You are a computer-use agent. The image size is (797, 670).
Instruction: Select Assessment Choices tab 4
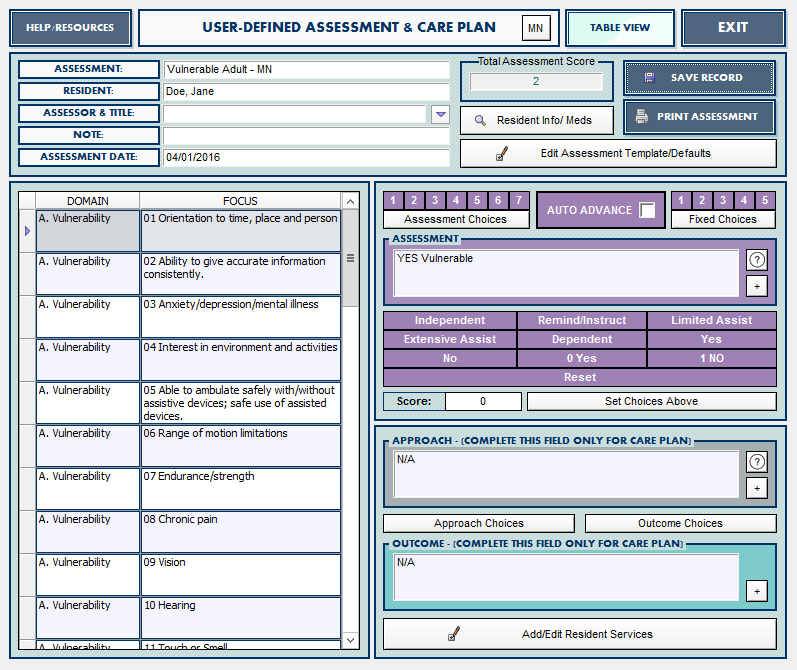(456, 200)
